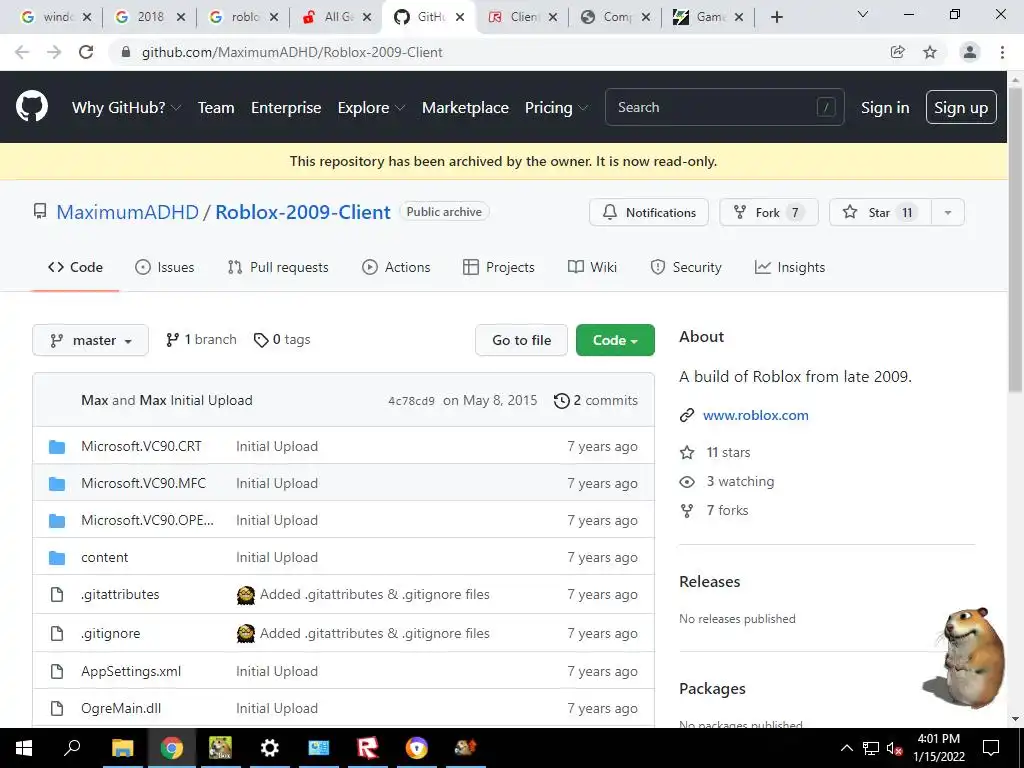The height and width of the screenshot is (768, 1024).
Task: Click the taskbar volume muted icon
Action: (894, 748)
